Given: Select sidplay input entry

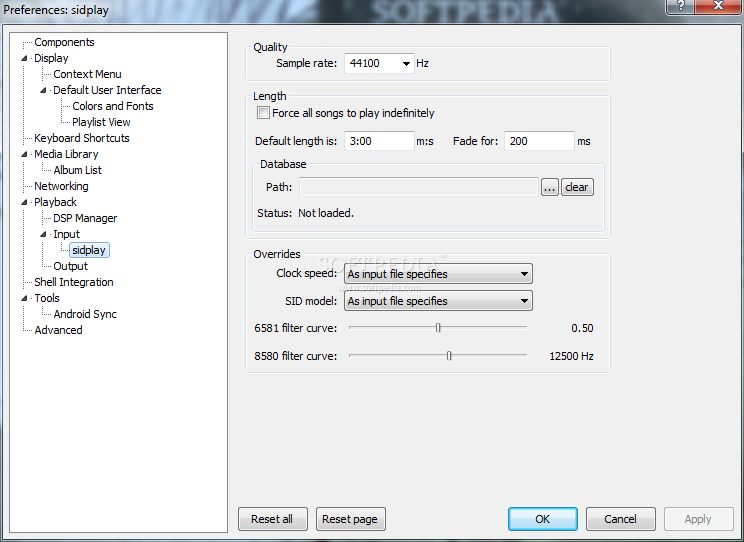Looking at the screenshot, I should point(89,250).
